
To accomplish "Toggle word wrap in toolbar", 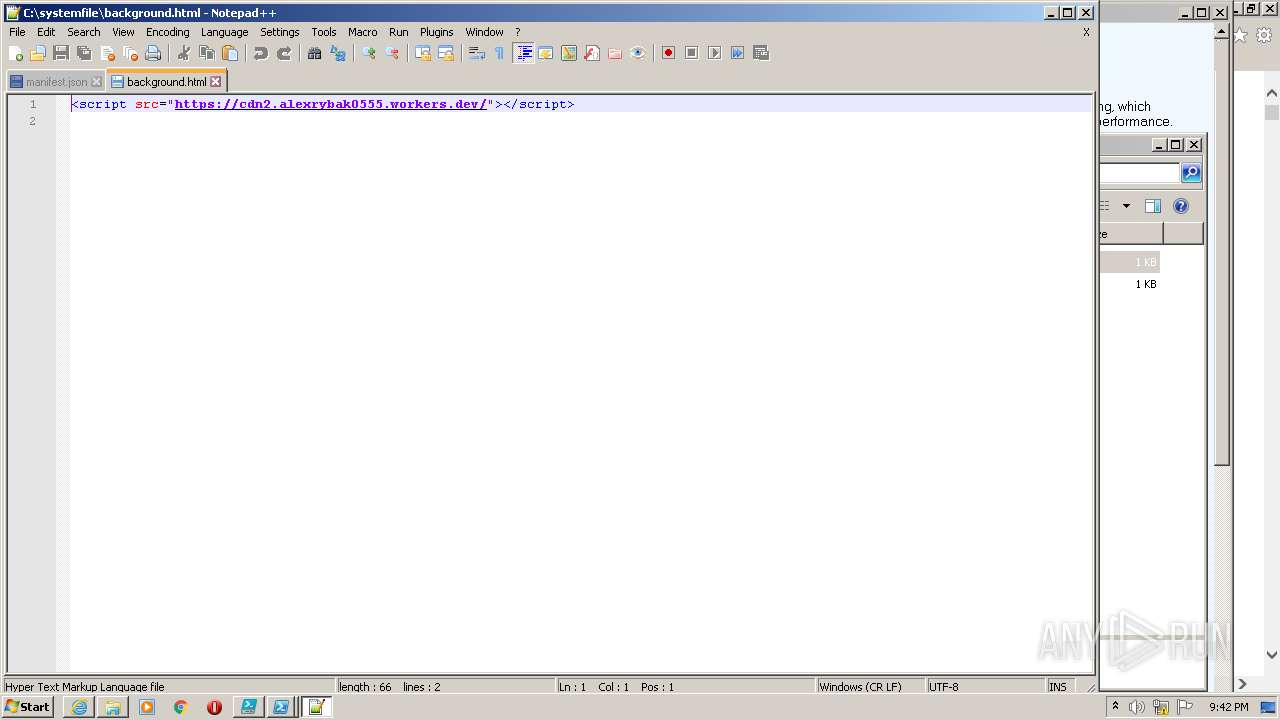I will 477,53.
